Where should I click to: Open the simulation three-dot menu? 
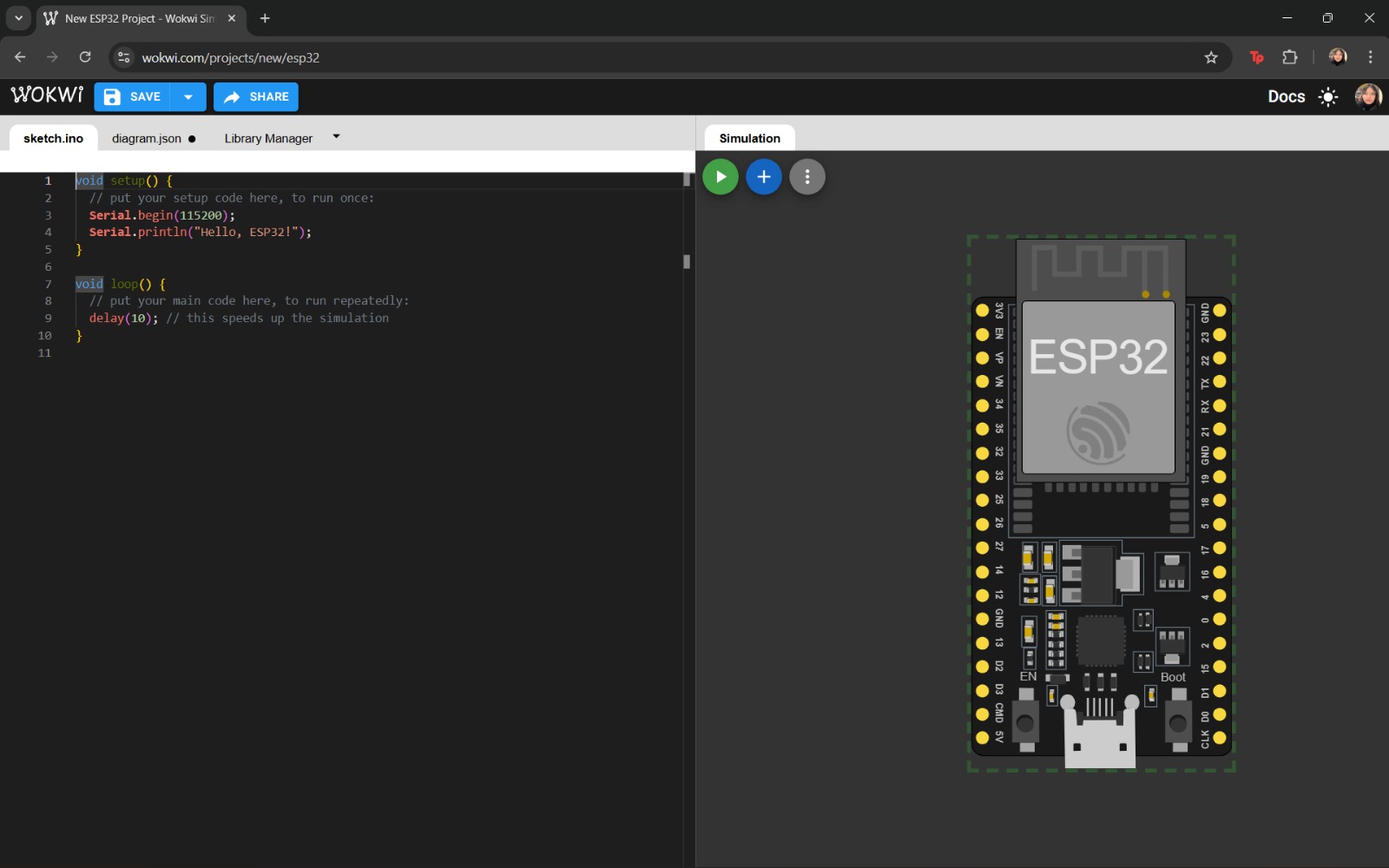click(807, 177)
